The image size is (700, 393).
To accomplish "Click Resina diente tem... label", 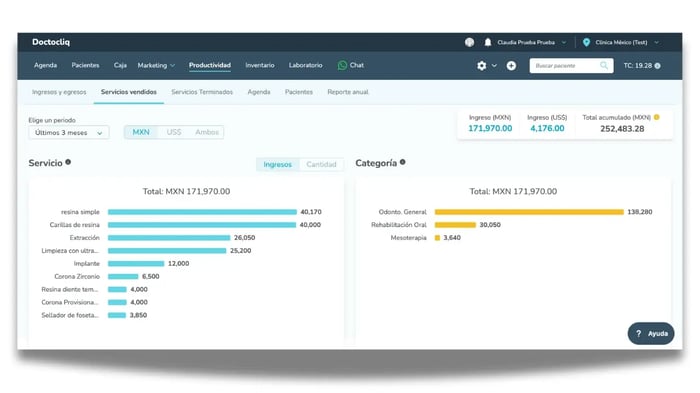I will [70, 289].
